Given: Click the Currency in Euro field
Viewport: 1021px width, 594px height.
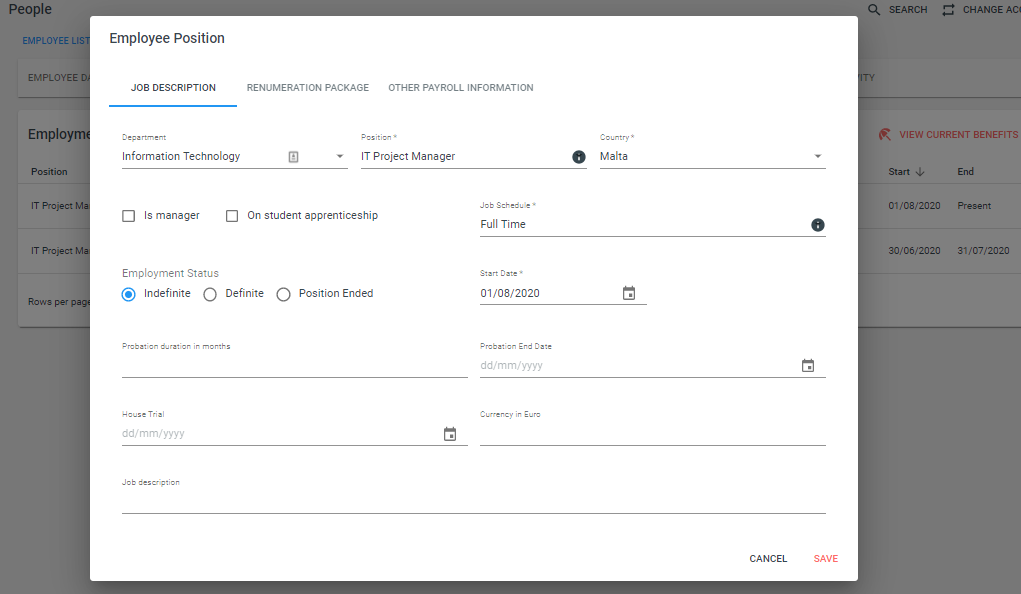Looking at the screenshot, I should (x=652, y=434).
